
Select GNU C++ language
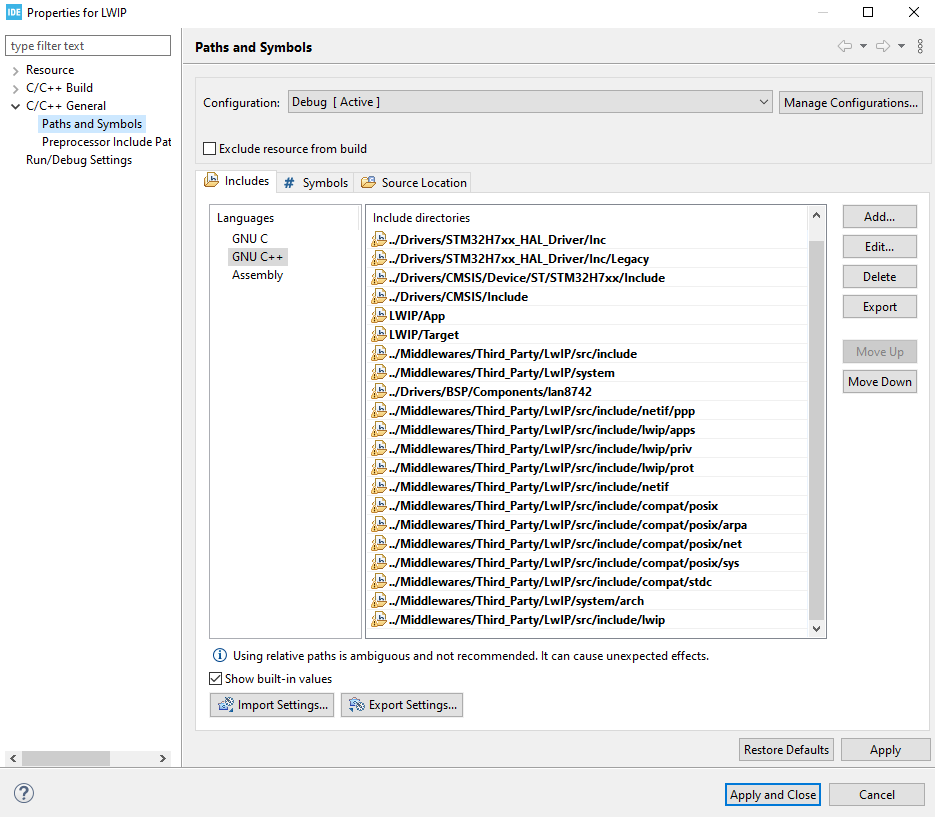click(258, 256)
